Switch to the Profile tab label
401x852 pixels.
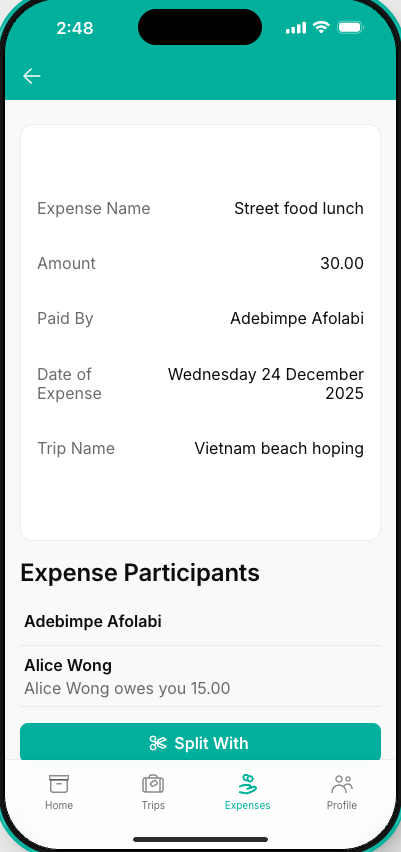[342, 805]
